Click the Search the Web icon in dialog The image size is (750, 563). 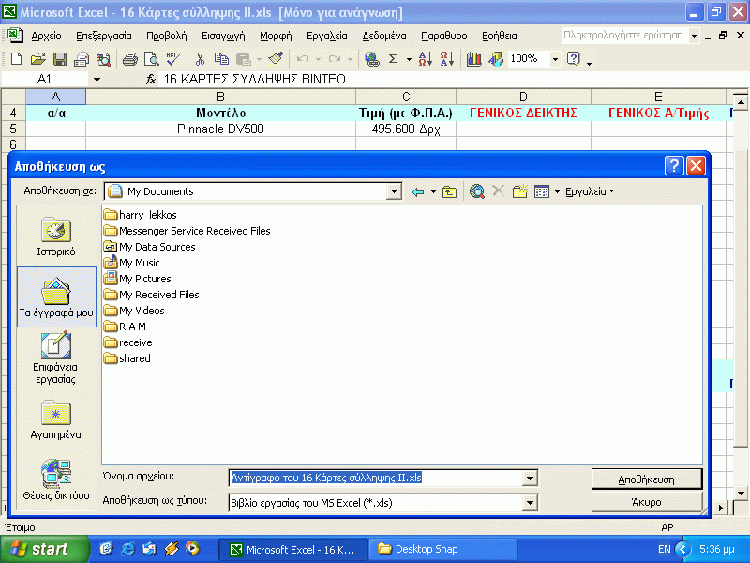(x=477, y=192)
